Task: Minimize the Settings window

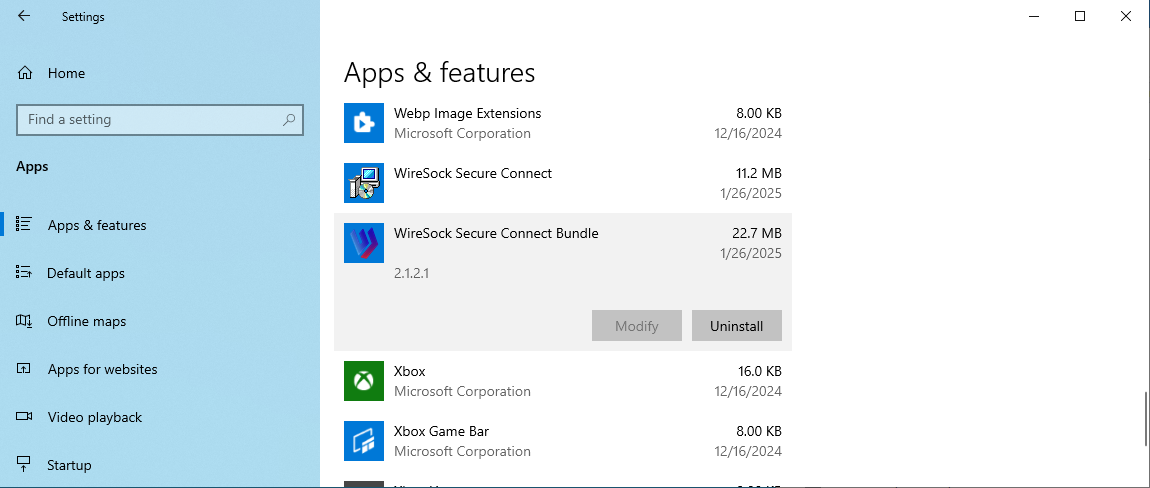Action: (x=1033, y=16)
